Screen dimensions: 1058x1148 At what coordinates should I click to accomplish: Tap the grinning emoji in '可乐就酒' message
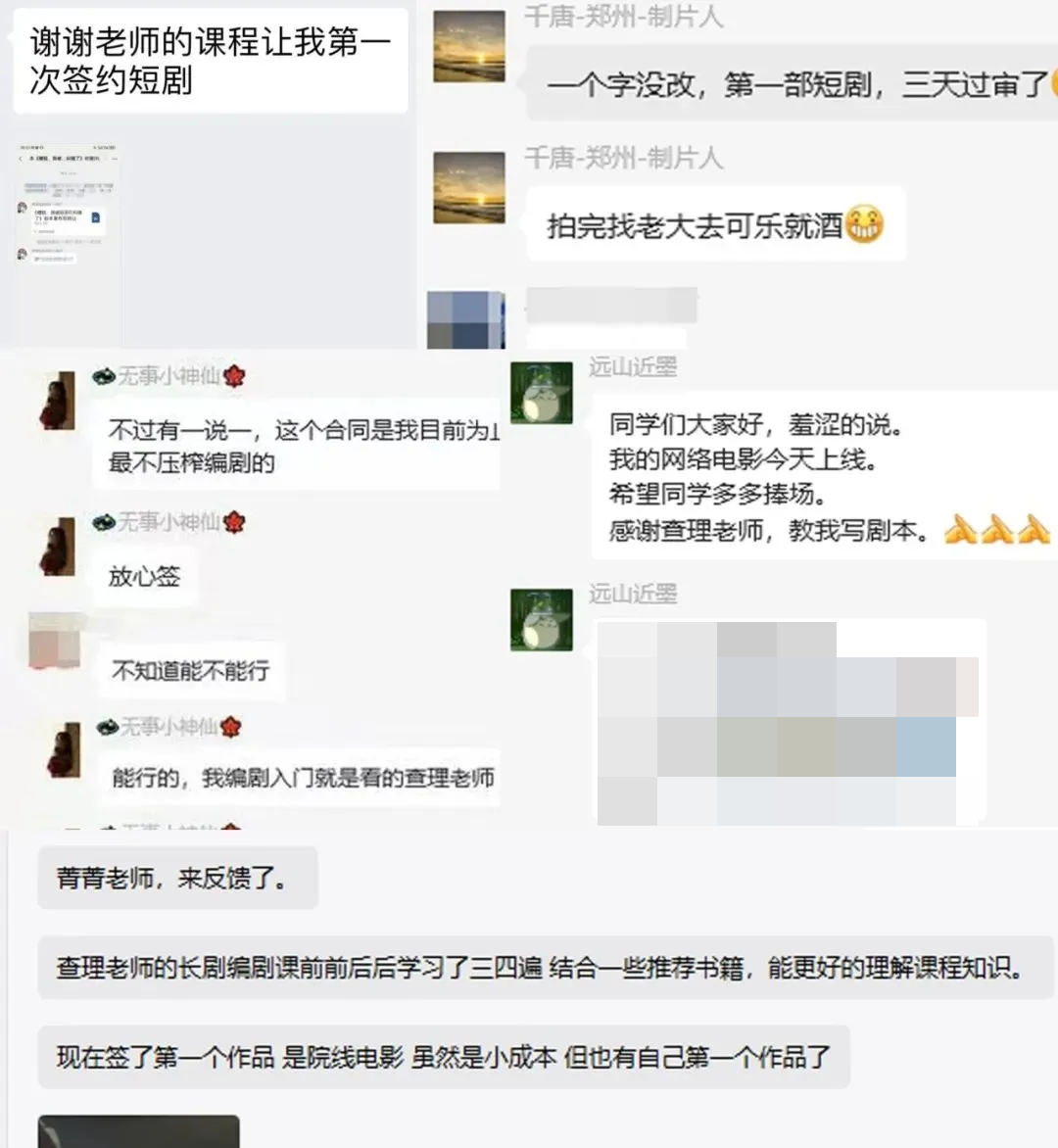[864, 224]
